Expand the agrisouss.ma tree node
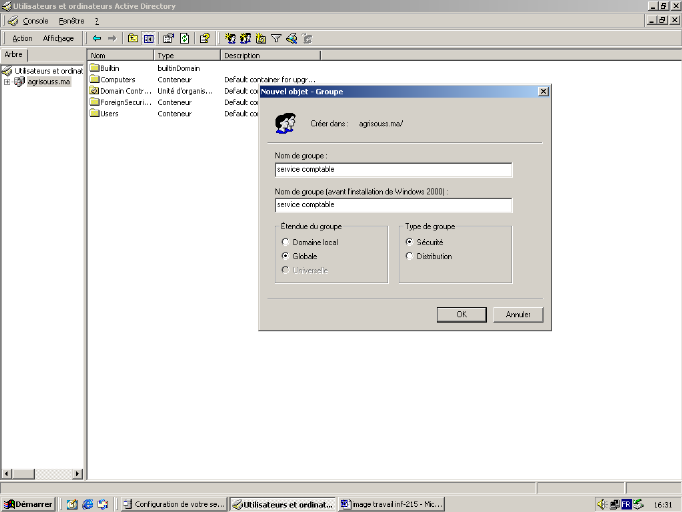Image resolution: width=682 pixels, height=512 pixels. pos(7,82)
